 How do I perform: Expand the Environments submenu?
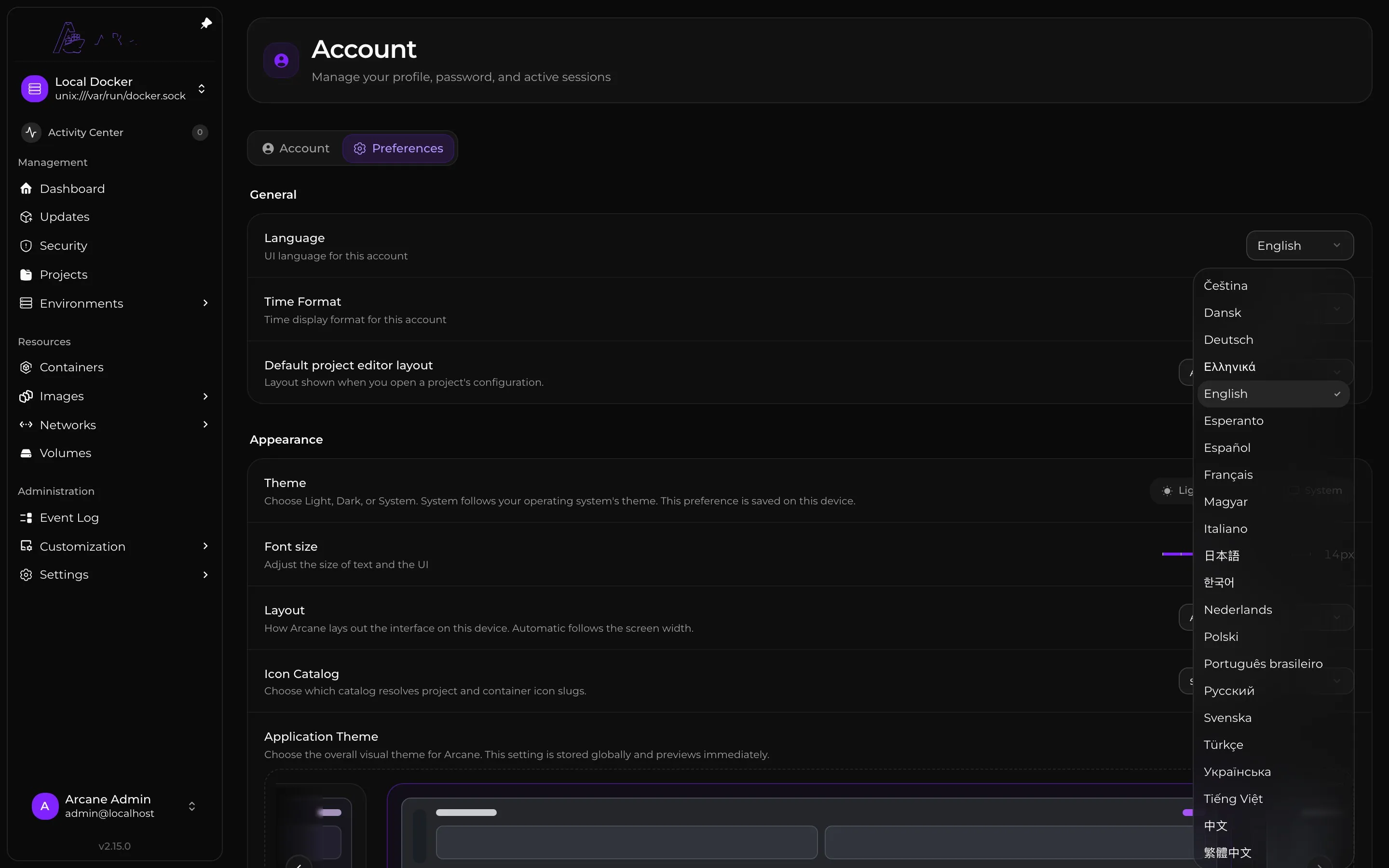point(205,303)
